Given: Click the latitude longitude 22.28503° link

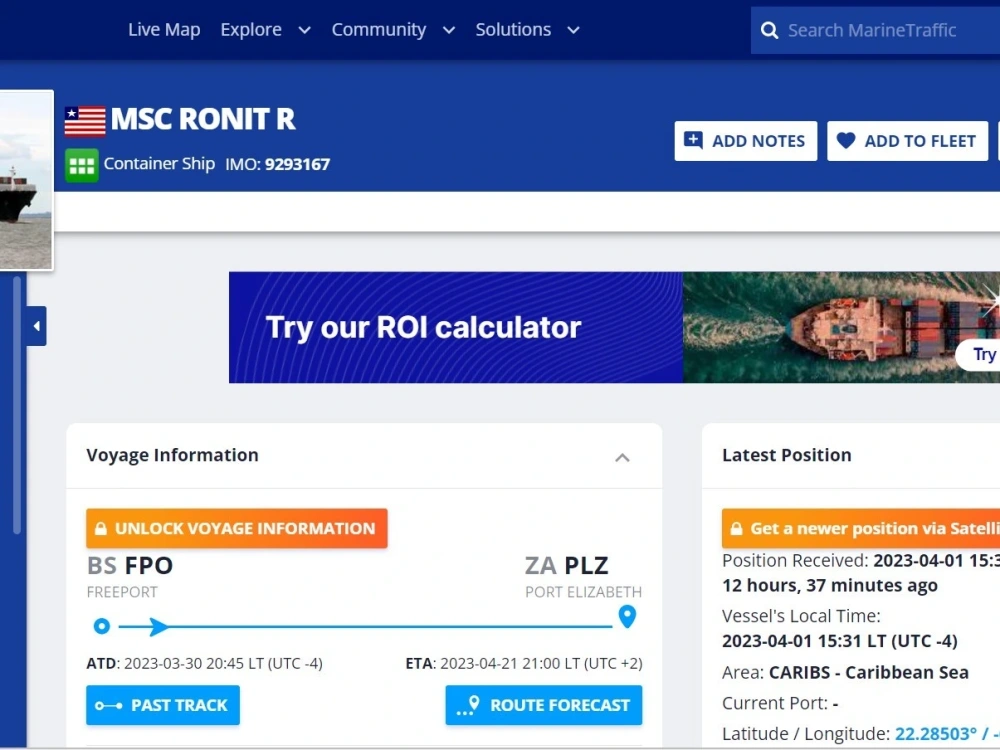Looking at the screenshot, I should (947, 734).
